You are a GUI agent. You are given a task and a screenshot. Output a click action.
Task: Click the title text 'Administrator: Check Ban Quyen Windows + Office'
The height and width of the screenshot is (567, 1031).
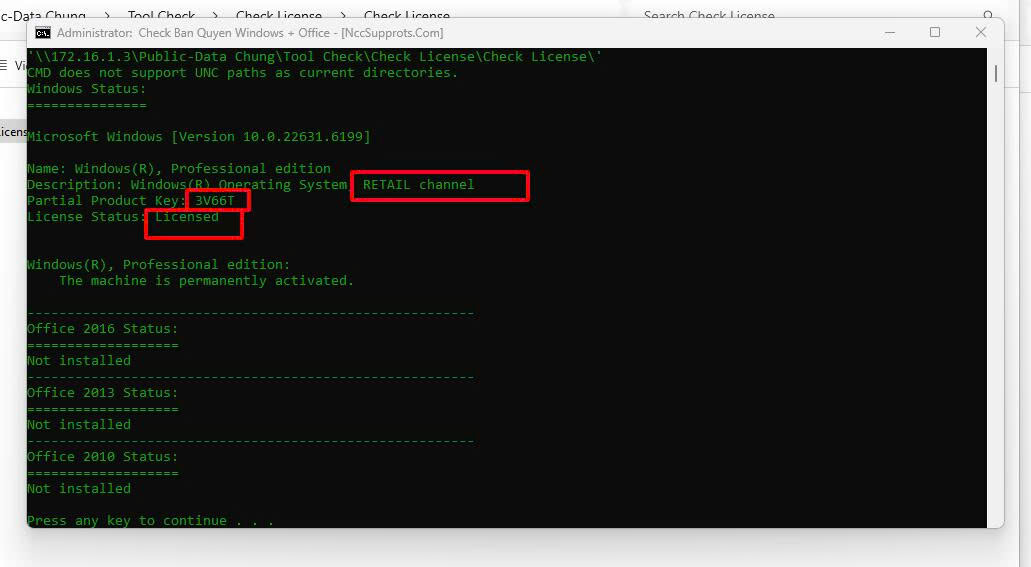pyautogui.click(x=193, y=33)
